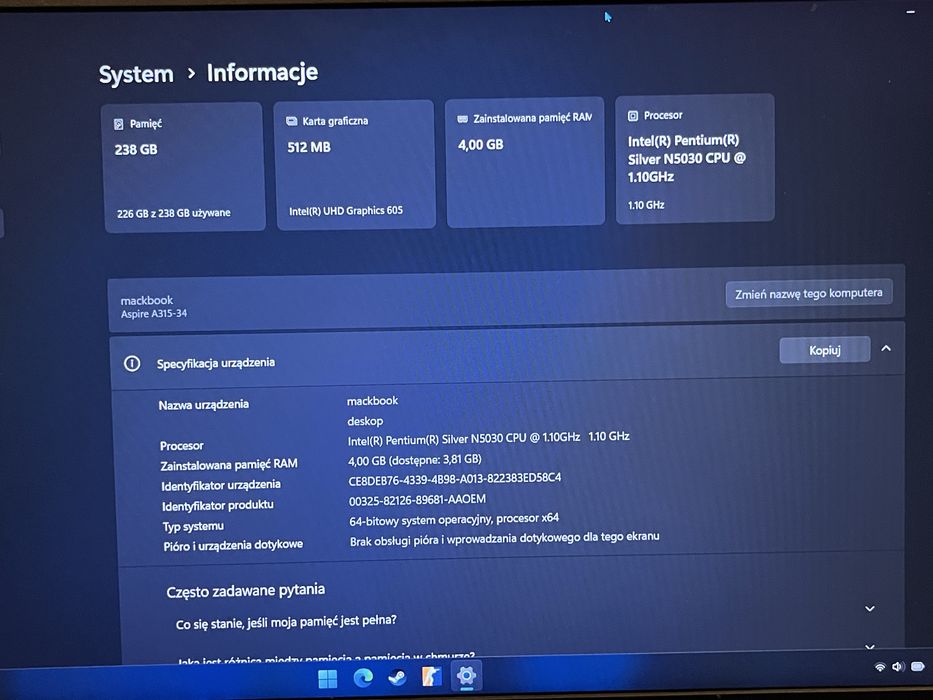
Task: Open the Procesor Pentium Silver card
Action: 695,159
